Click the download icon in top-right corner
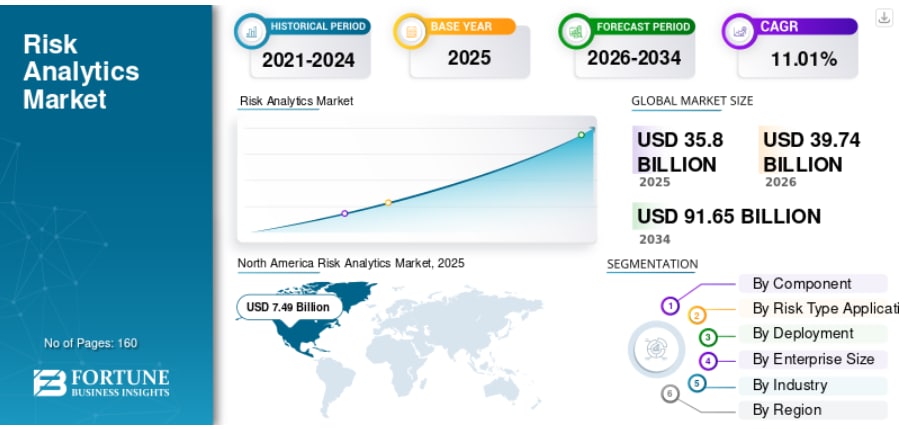 click(x=884, y=18)
